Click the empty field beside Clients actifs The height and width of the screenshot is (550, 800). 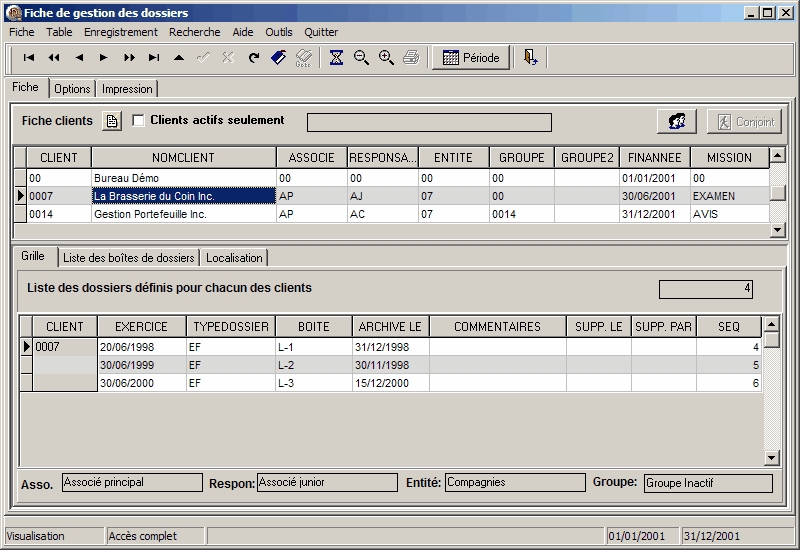(428, 122)
